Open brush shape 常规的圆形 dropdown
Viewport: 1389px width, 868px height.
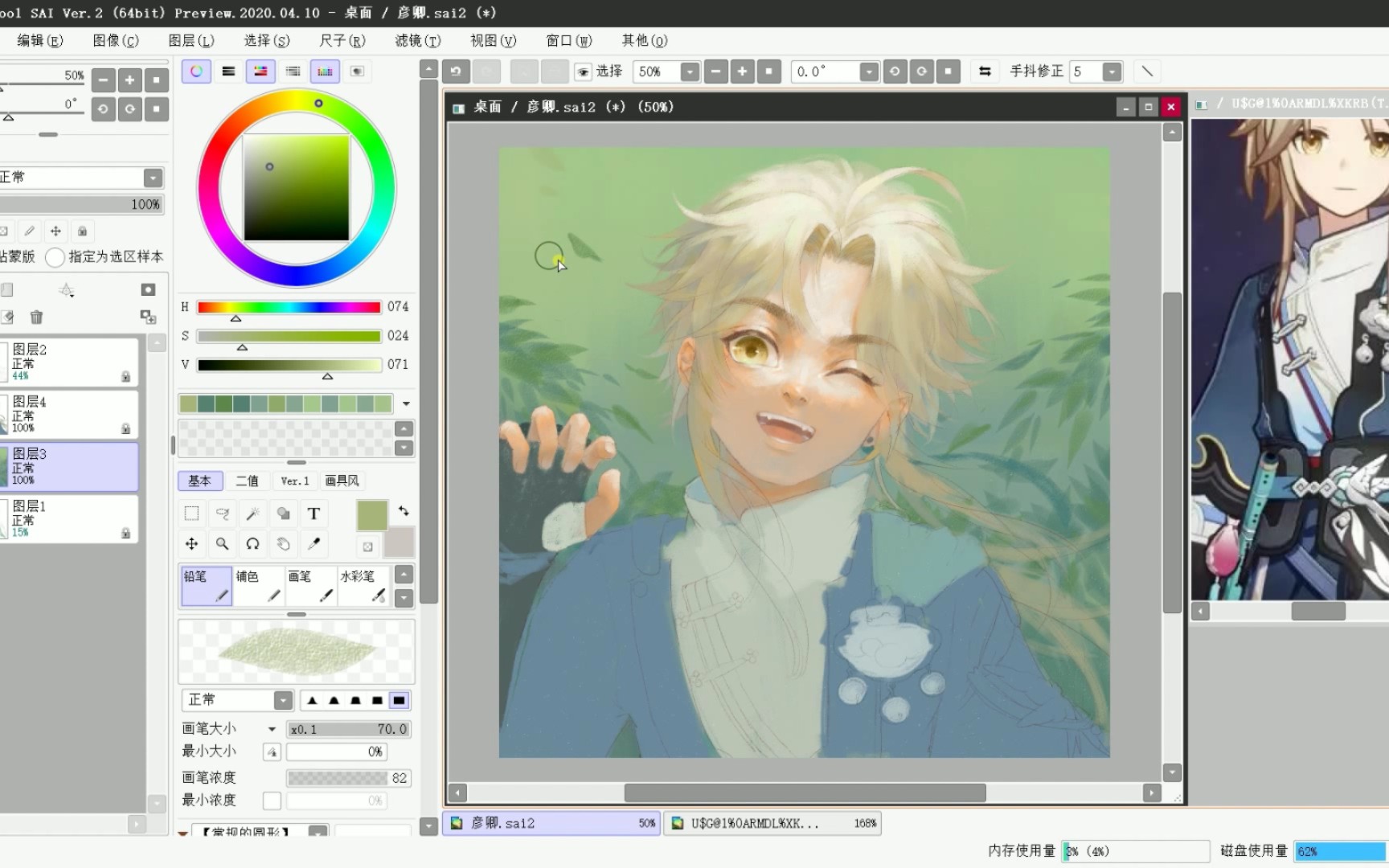click(318, 831)
